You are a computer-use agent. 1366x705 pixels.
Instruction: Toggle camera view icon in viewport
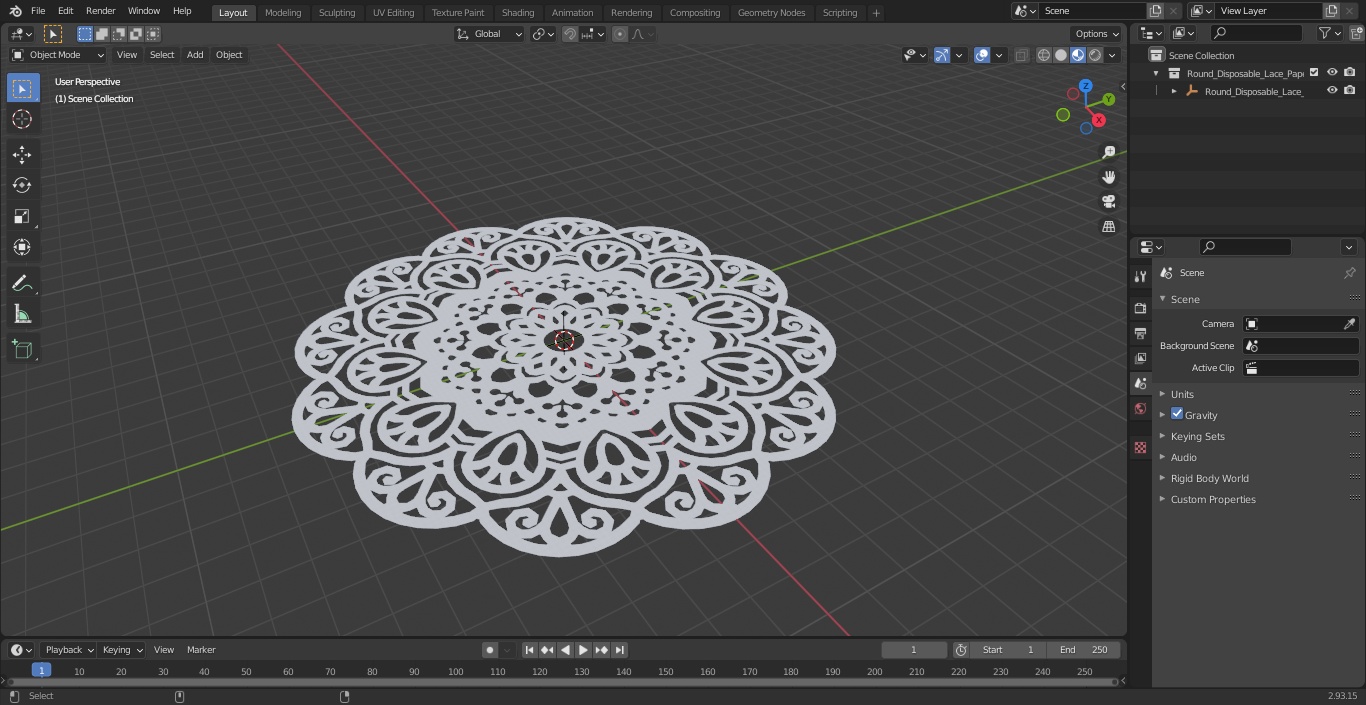pyautogui.click(x=1109, y=201)
